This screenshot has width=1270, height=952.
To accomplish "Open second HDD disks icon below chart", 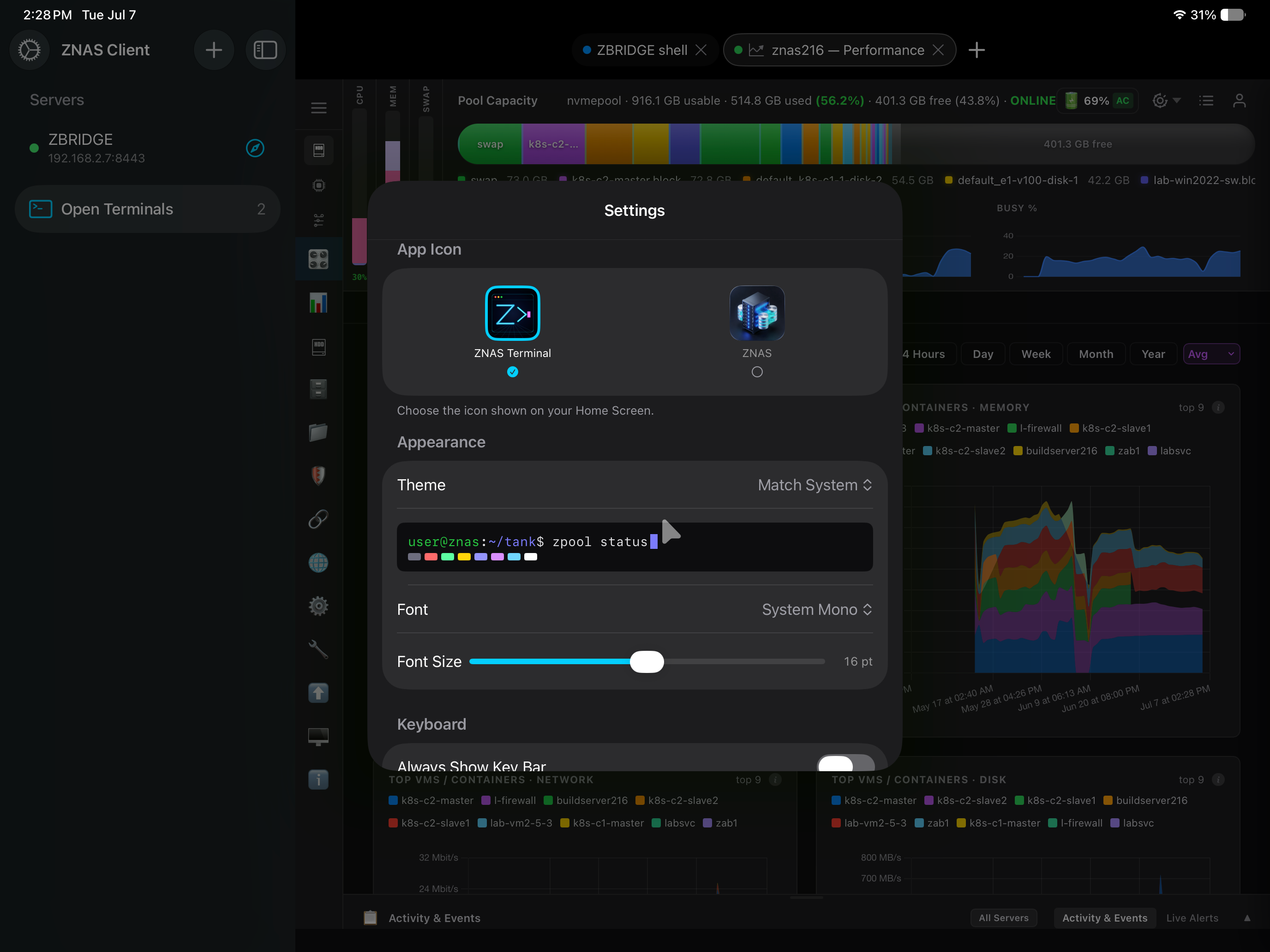I will click(x=318, y=346).
